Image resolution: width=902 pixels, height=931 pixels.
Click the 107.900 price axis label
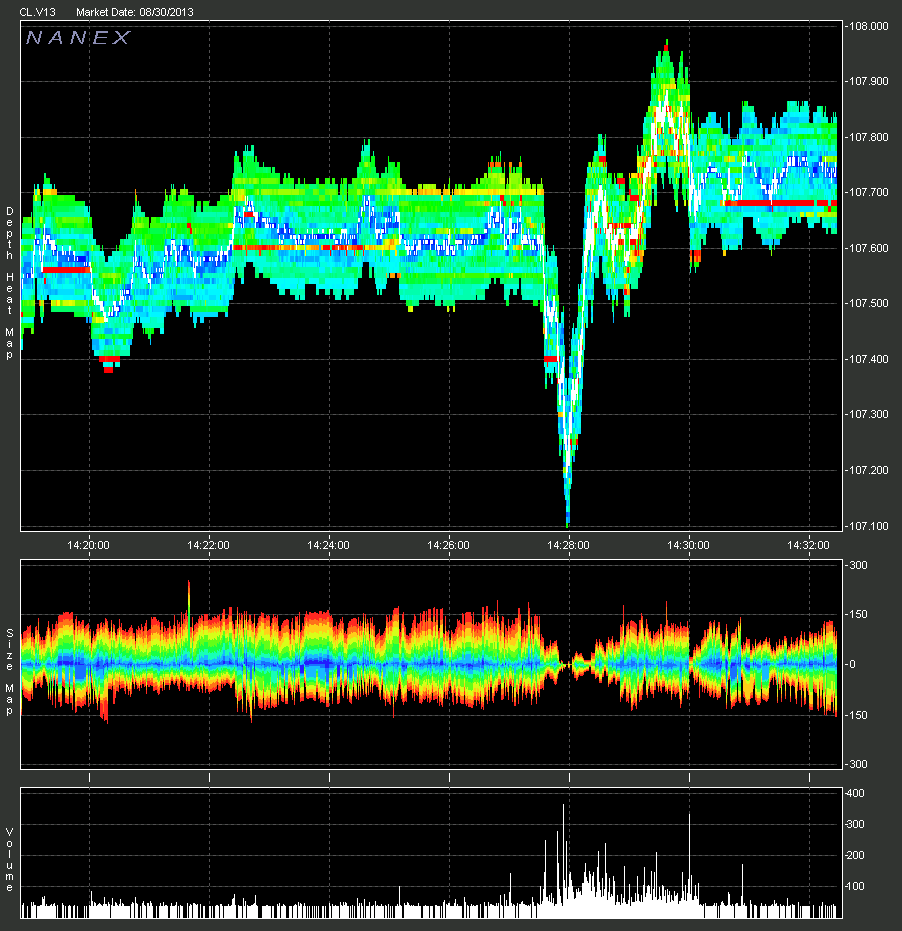point(869,81)
